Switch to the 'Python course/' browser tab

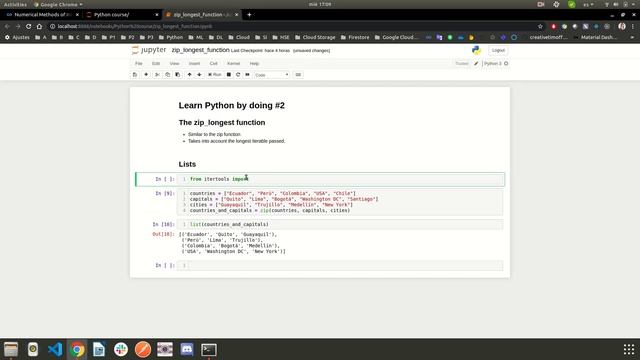tap(122, 15)
